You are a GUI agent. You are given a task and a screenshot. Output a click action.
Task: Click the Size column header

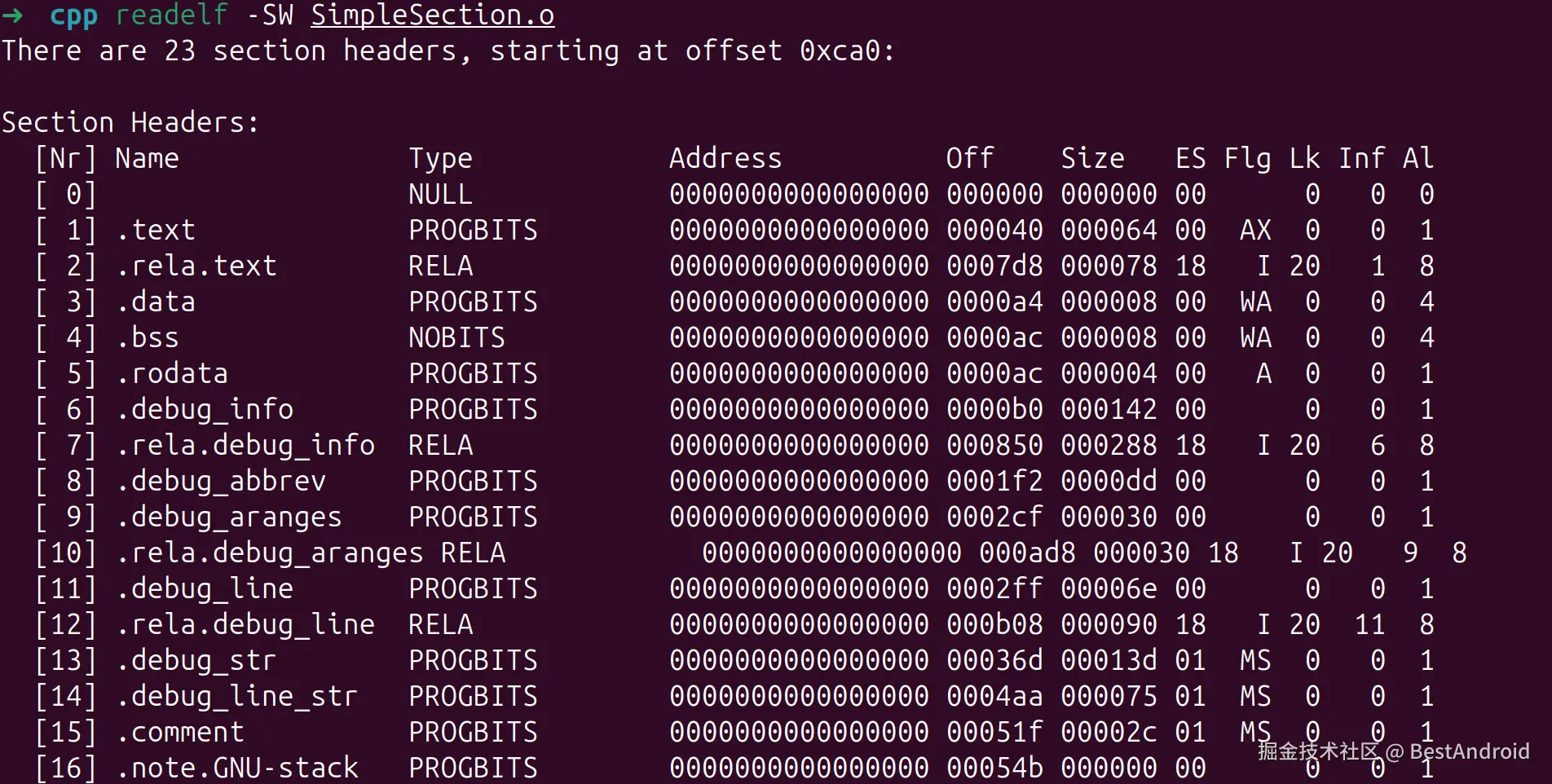1092,158
